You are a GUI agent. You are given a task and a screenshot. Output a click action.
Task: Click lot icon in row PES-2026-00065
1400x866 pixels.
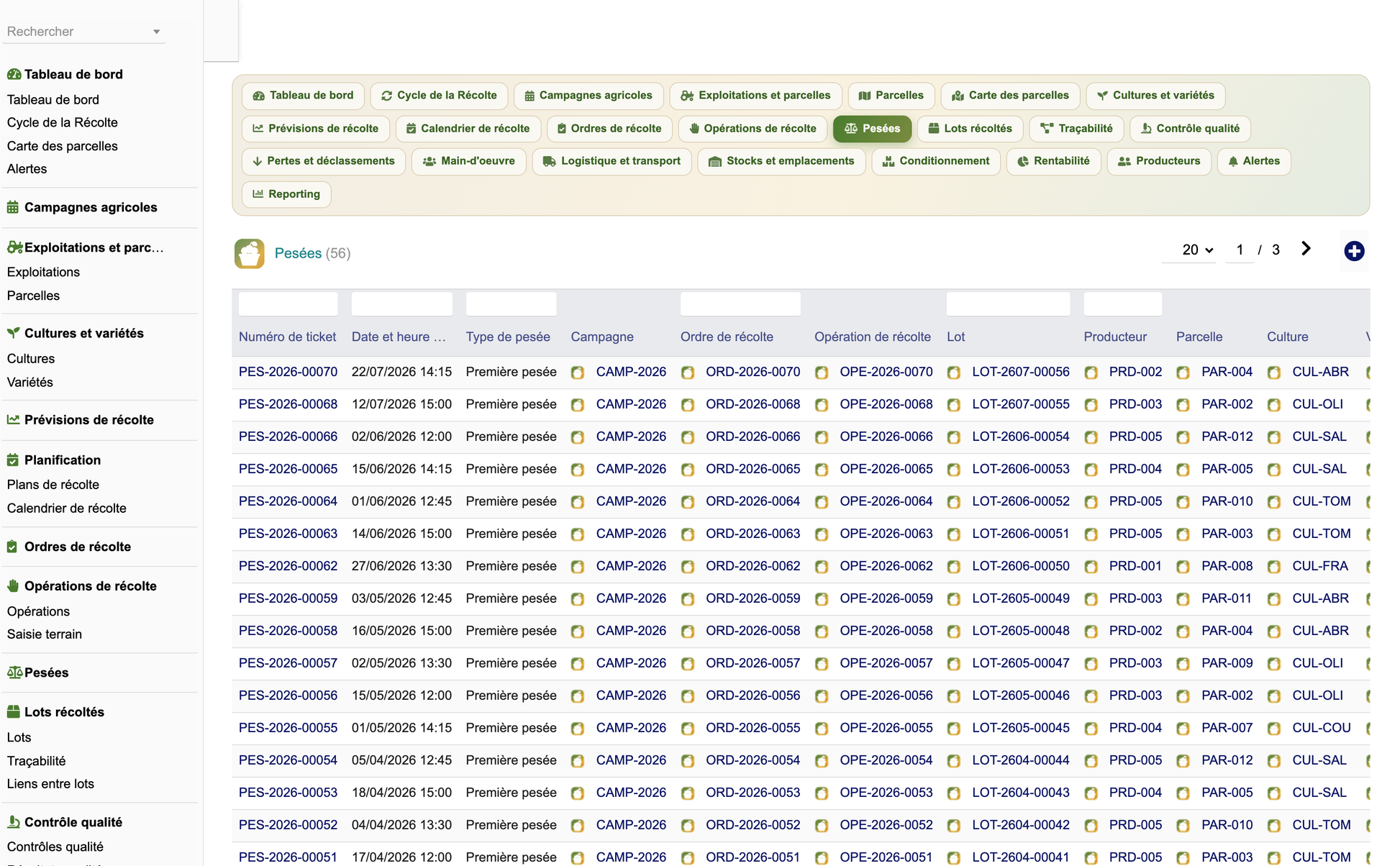coord(954,470)
